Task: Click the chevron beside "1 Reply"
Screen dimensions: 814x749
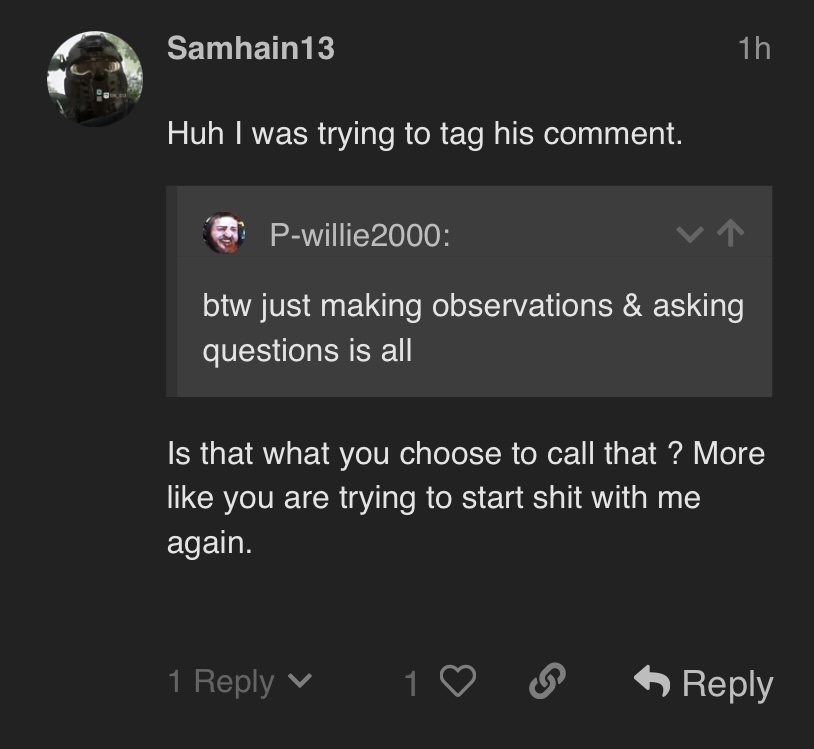Action: point(299,683)
